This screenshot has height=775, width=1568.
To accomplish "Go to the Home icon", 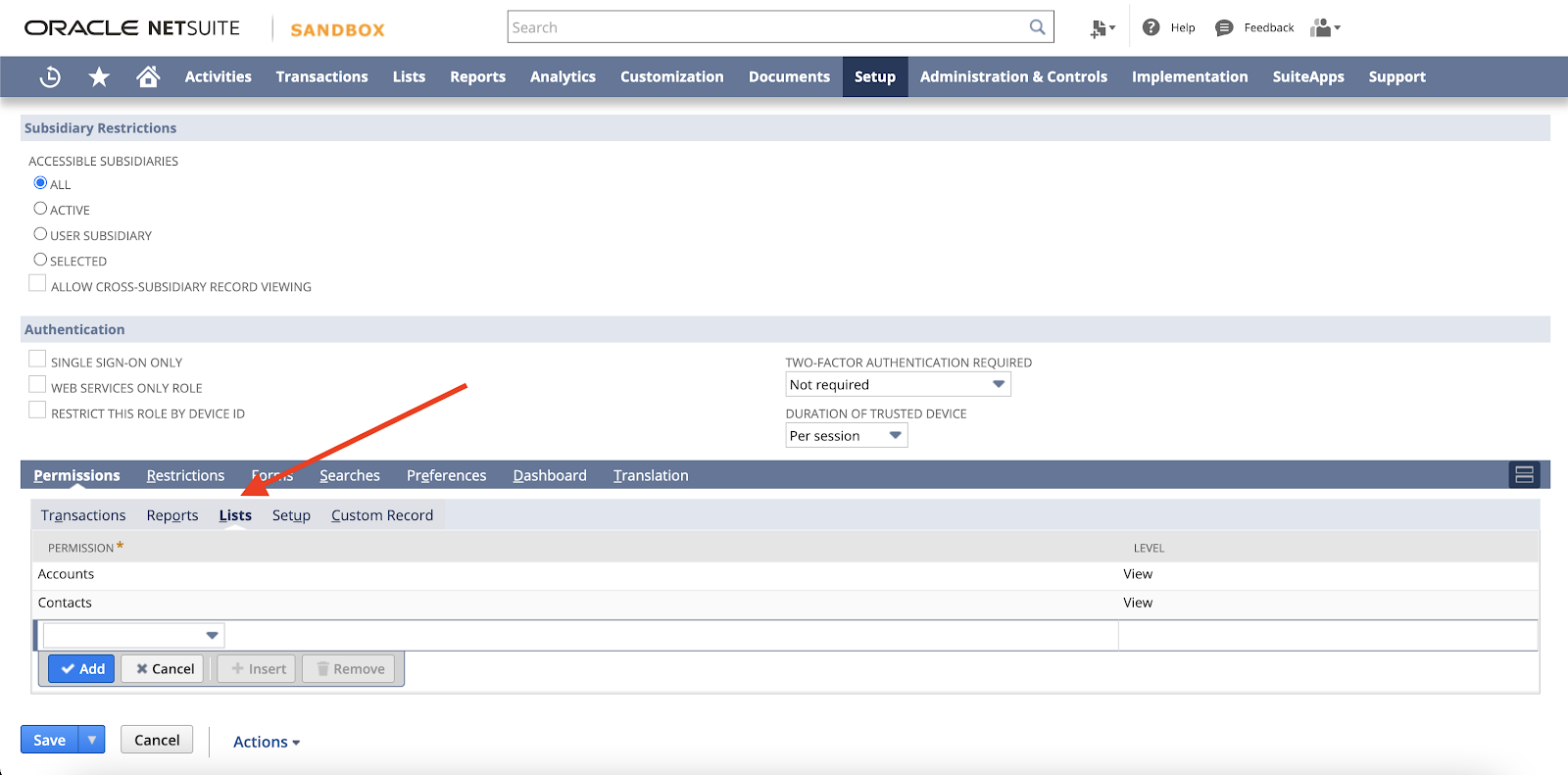I will click(148, 76).
